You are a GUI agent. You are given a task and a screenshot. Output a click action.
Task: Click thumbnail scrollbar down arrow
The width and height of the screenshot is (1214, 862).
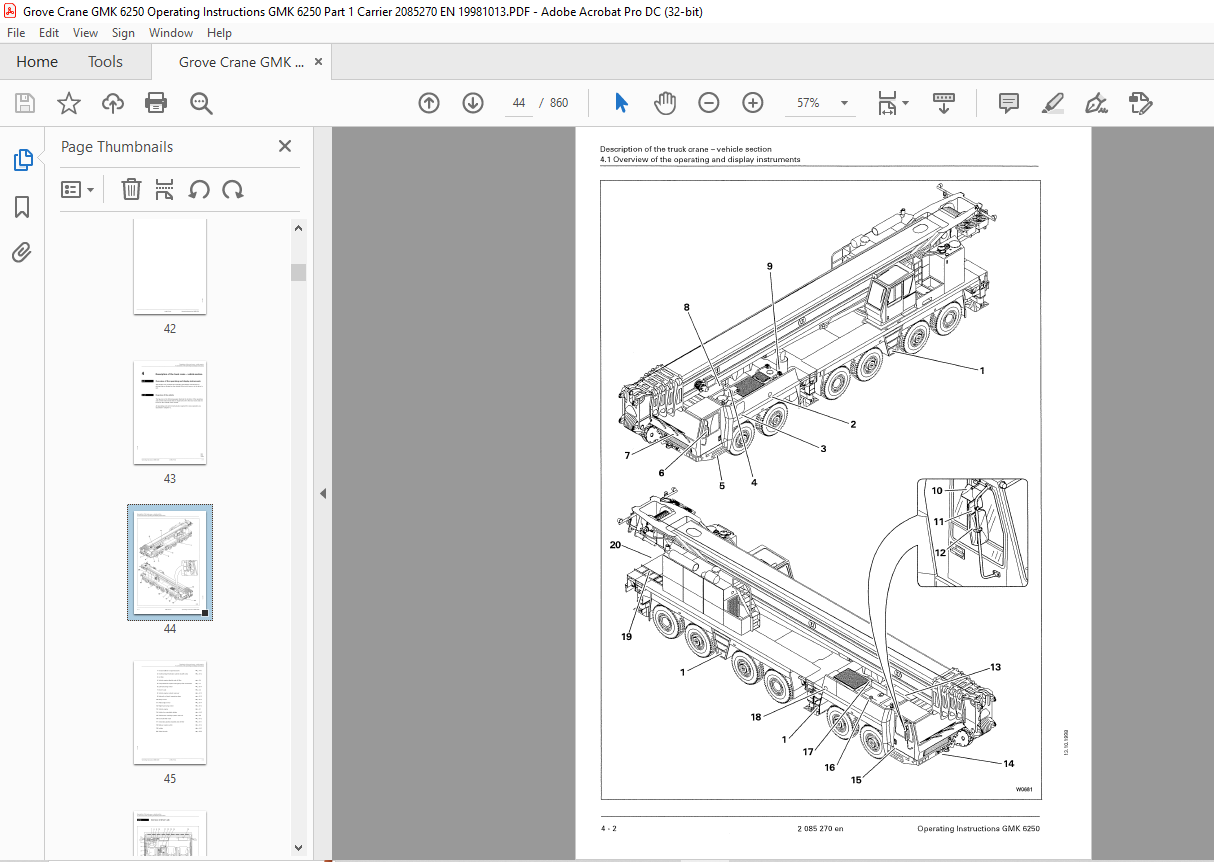click(x=299, y=848)
